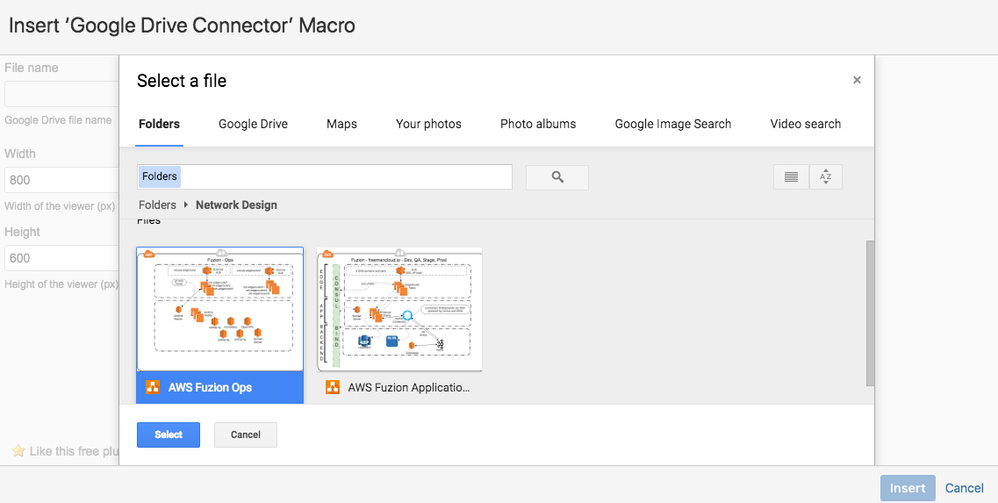
Task: Click the Folders search input field
Action: pyautogui.click(x=325, y=177)
